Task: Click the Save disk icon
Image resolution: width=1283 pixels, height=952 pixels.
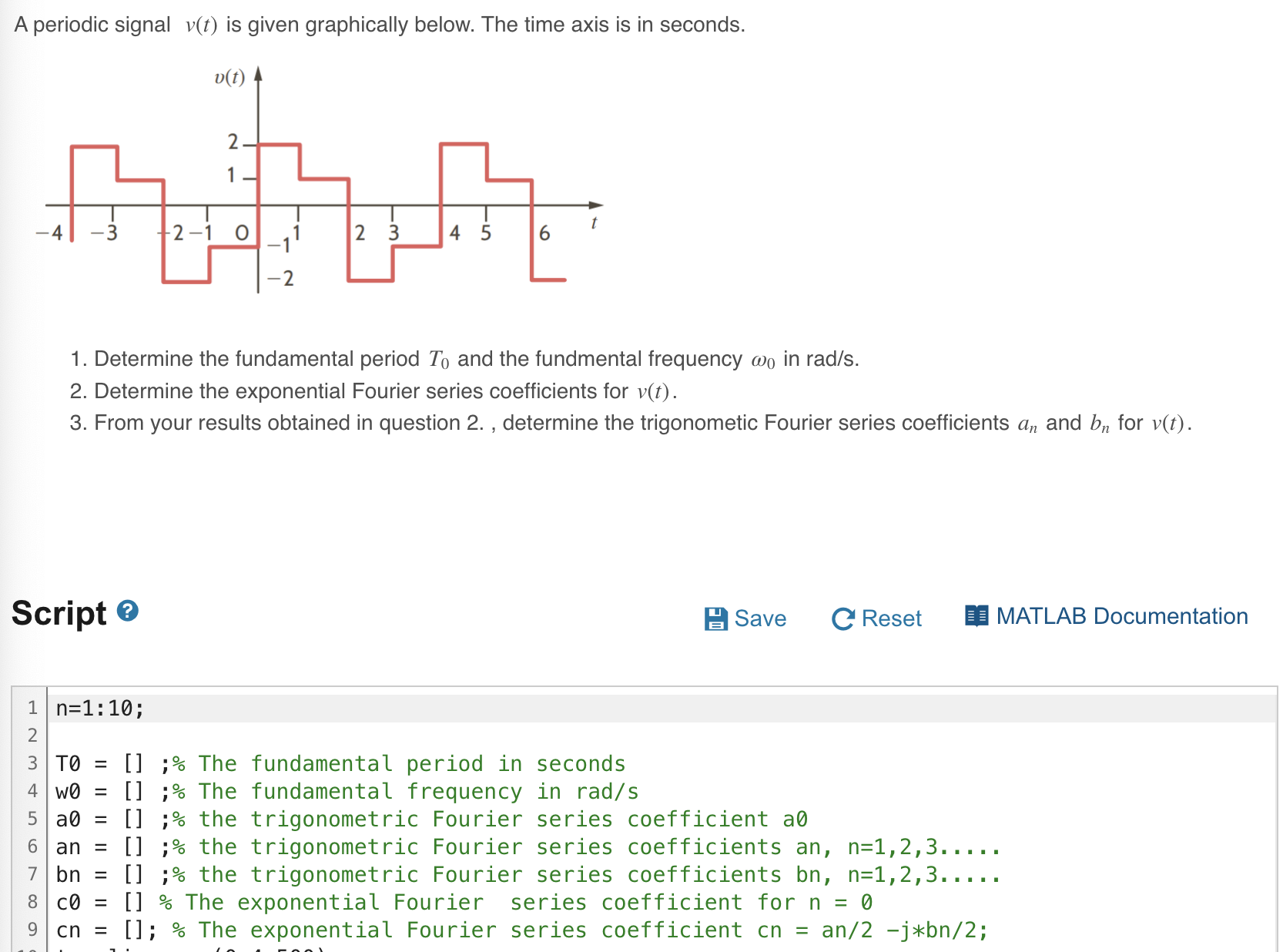Action: point(717,618)
